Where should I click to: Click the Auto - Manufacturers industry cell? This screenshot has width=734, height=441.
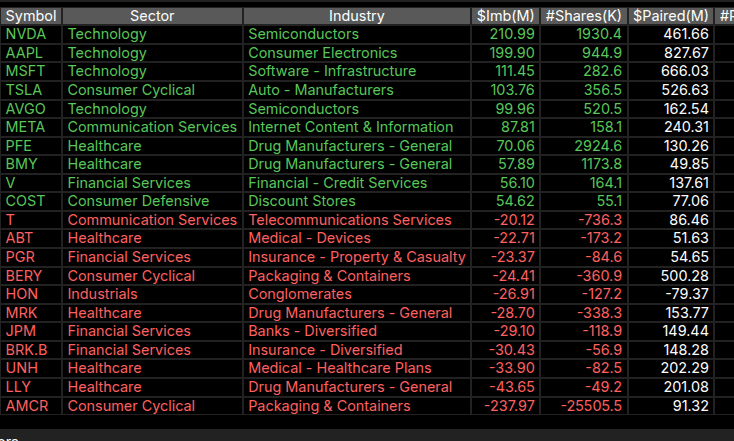point(357,90)
